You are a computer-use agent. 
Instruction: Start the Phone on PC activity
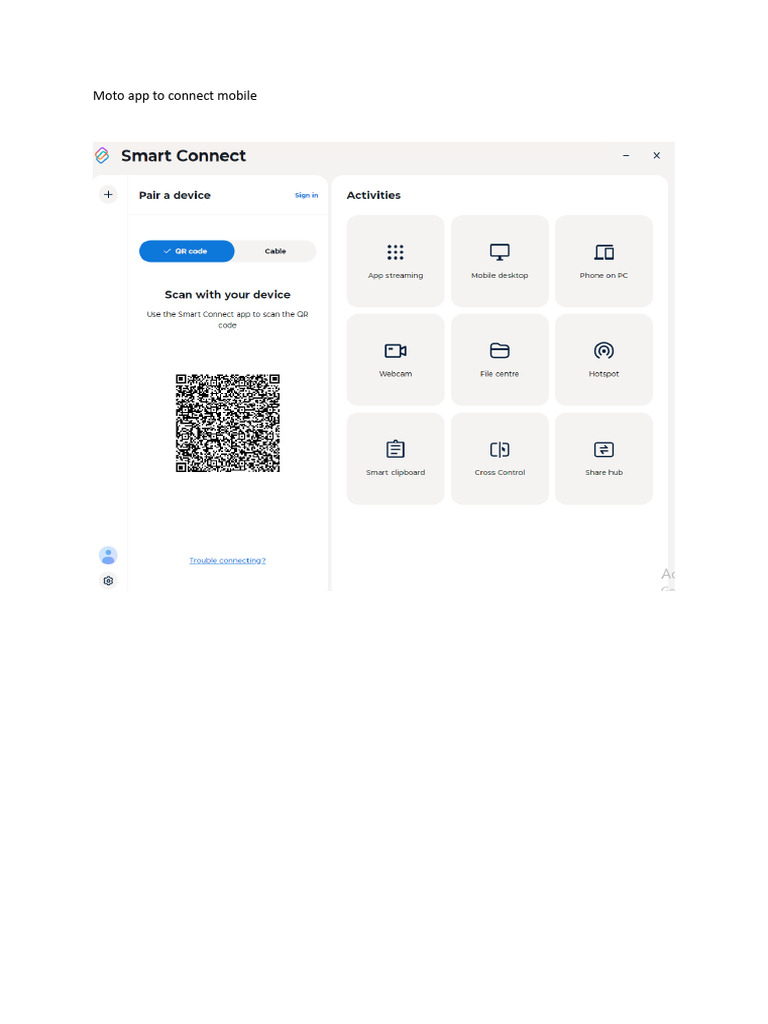(604, 261)
